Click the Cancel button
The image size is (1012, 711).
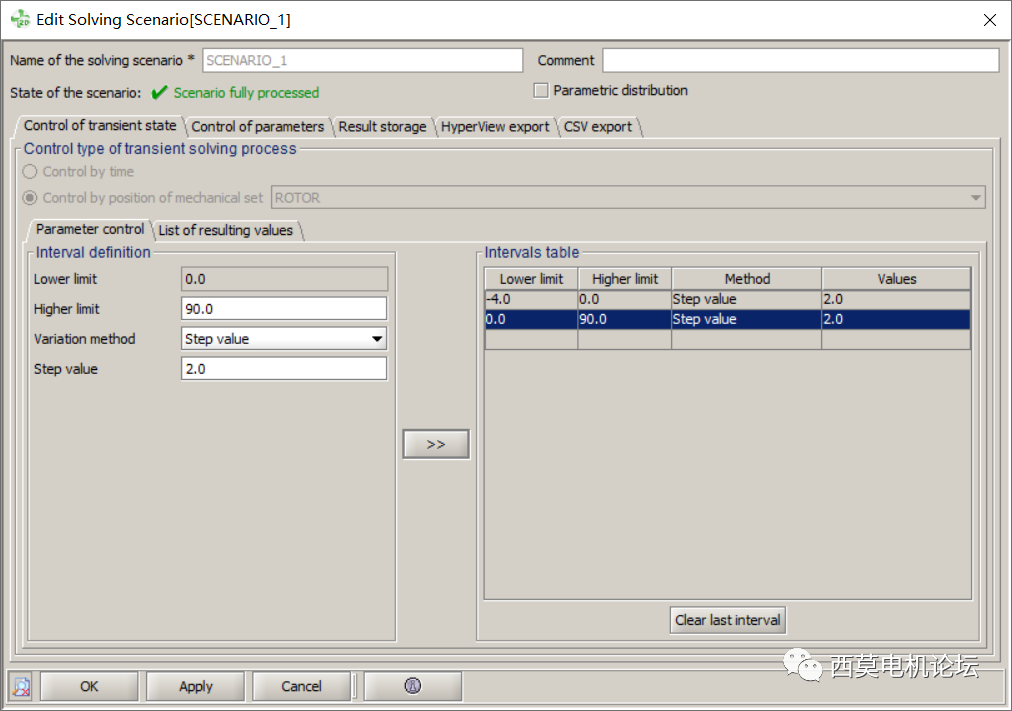[x=301, y=686]
